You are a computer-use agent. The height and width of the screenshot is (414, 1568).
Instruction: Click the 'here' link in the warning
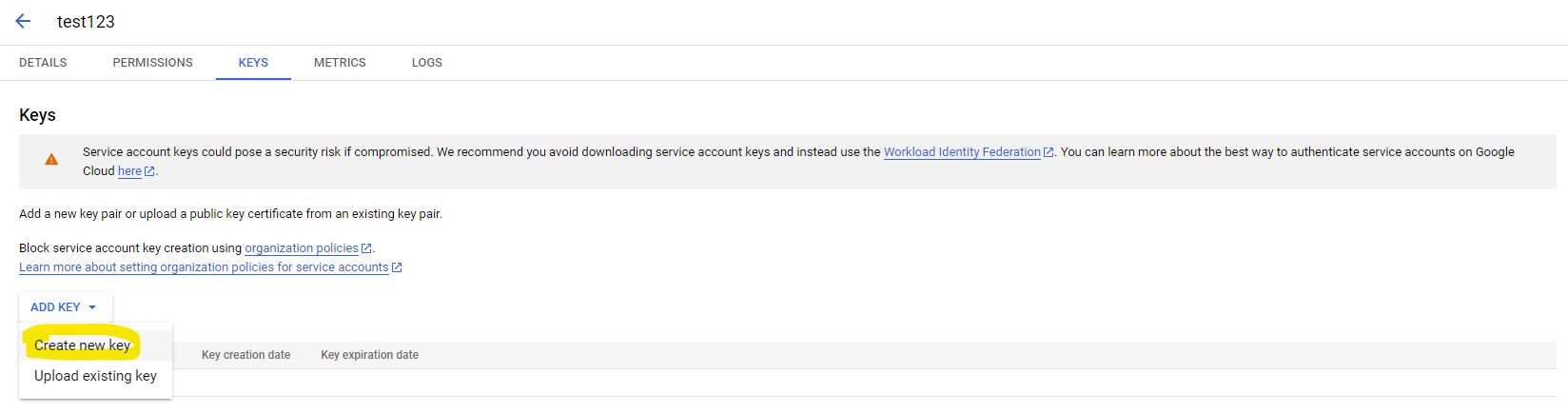click(129, 171)
